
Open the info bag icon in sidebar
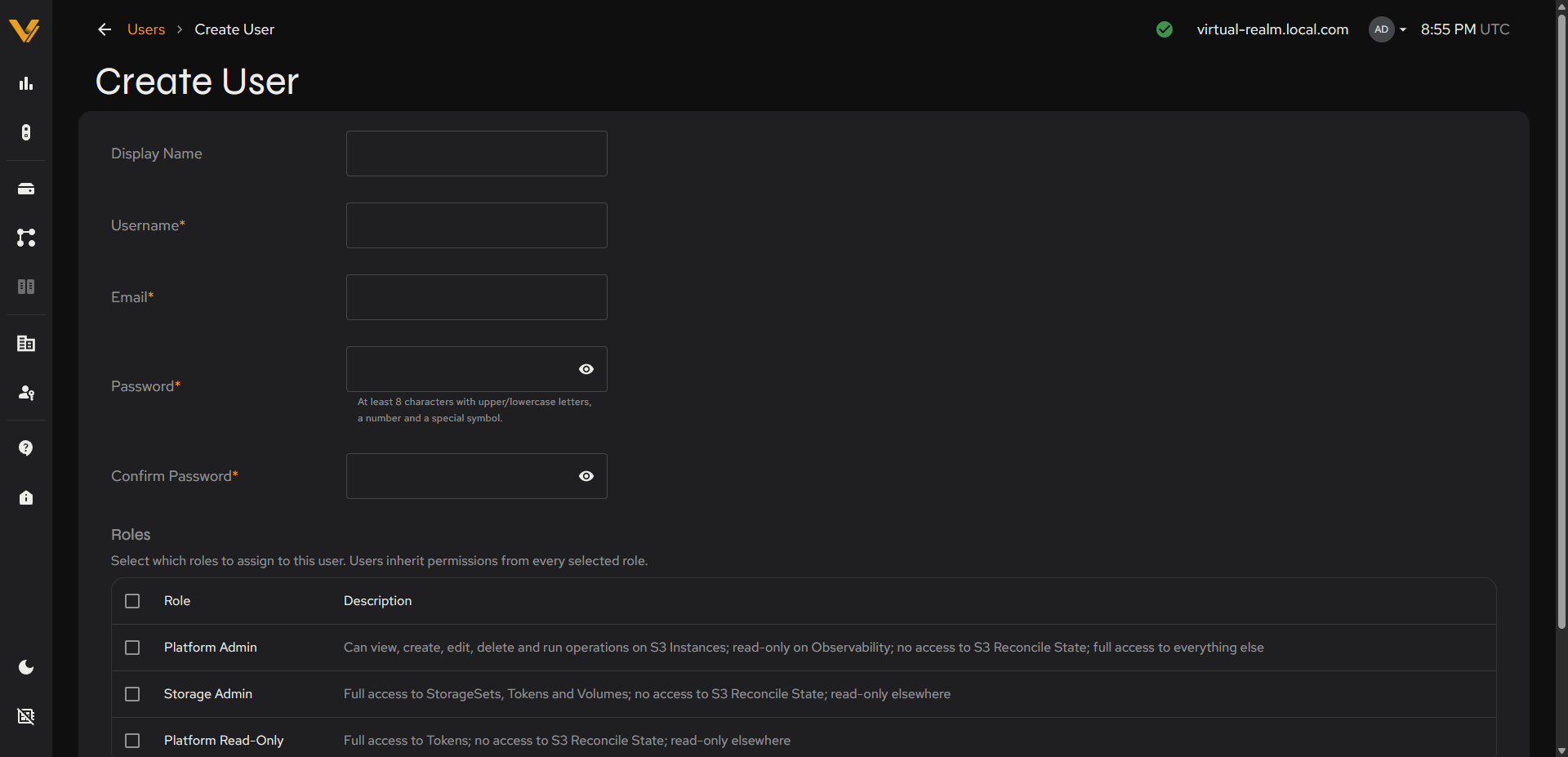[26, 497]
